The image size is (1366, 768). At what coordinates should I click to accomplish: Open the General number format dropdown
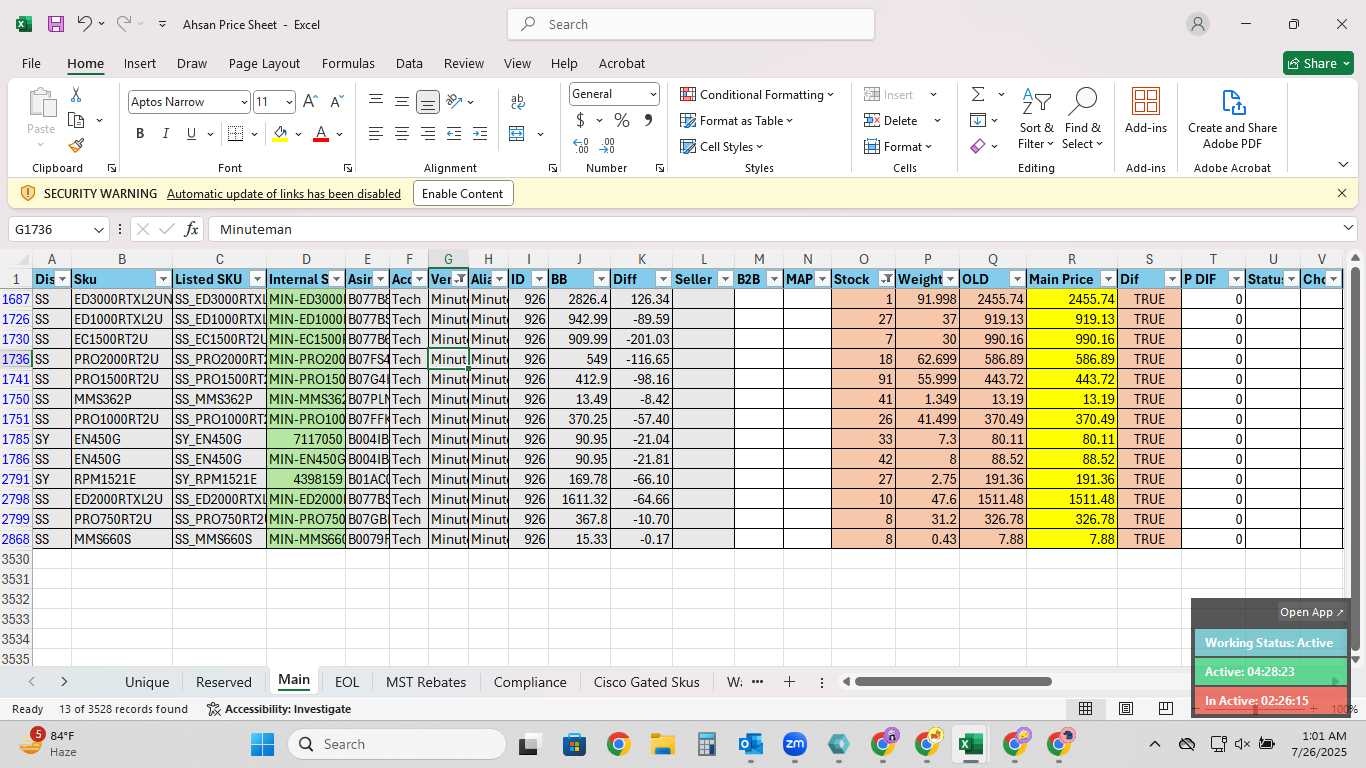pos(653,94)
